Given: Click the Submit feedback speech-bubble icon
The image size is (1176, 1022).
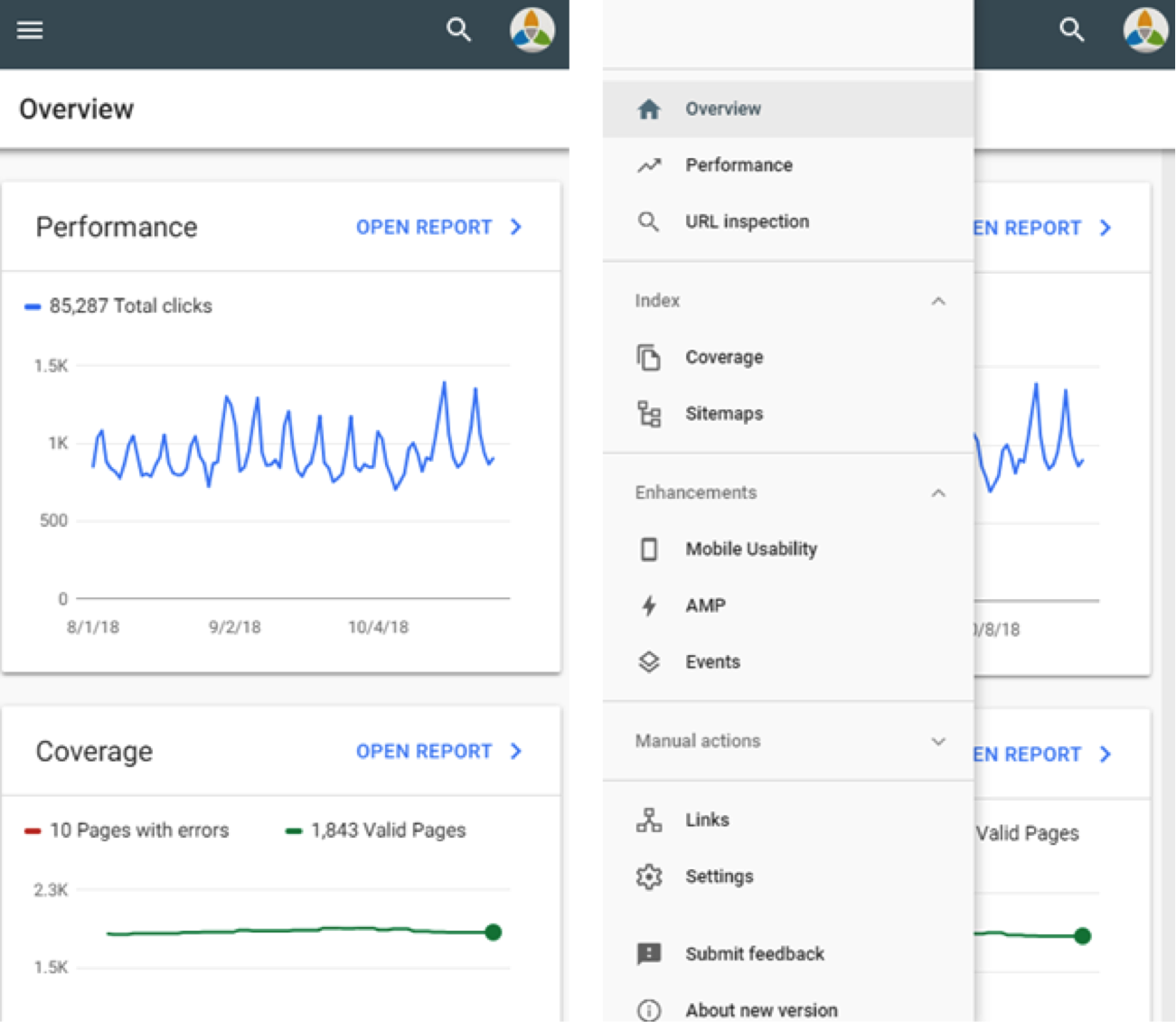Looking at the screenshot, I should [649, 953].
